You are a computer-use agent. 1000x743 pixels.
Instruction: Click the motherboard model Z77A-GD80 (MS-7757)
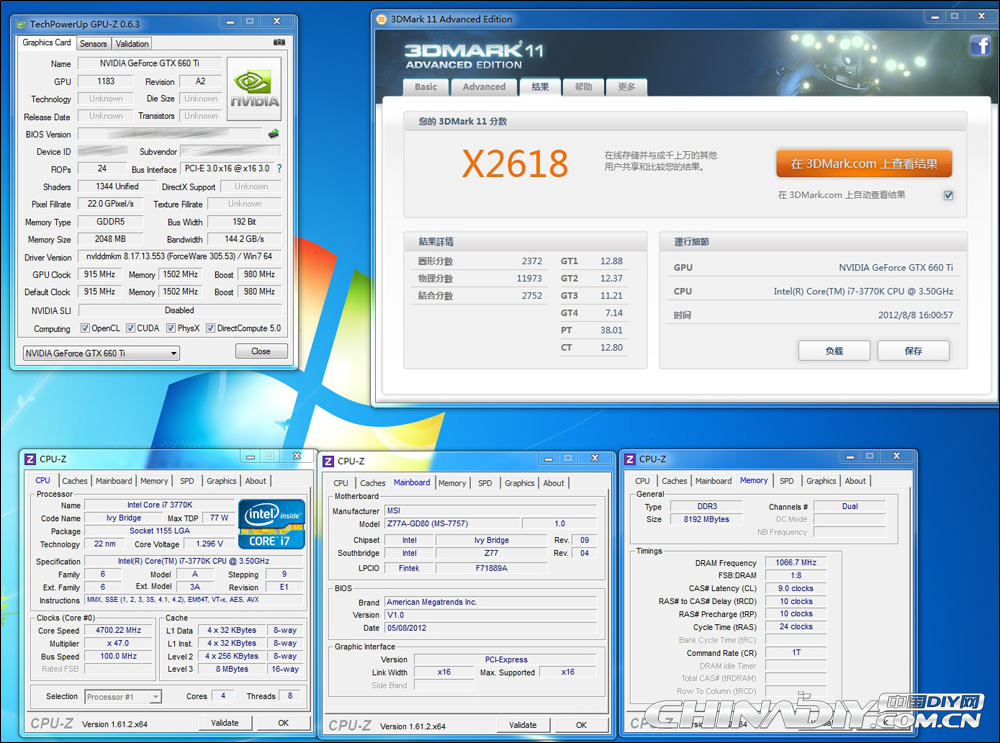(452, 524)
